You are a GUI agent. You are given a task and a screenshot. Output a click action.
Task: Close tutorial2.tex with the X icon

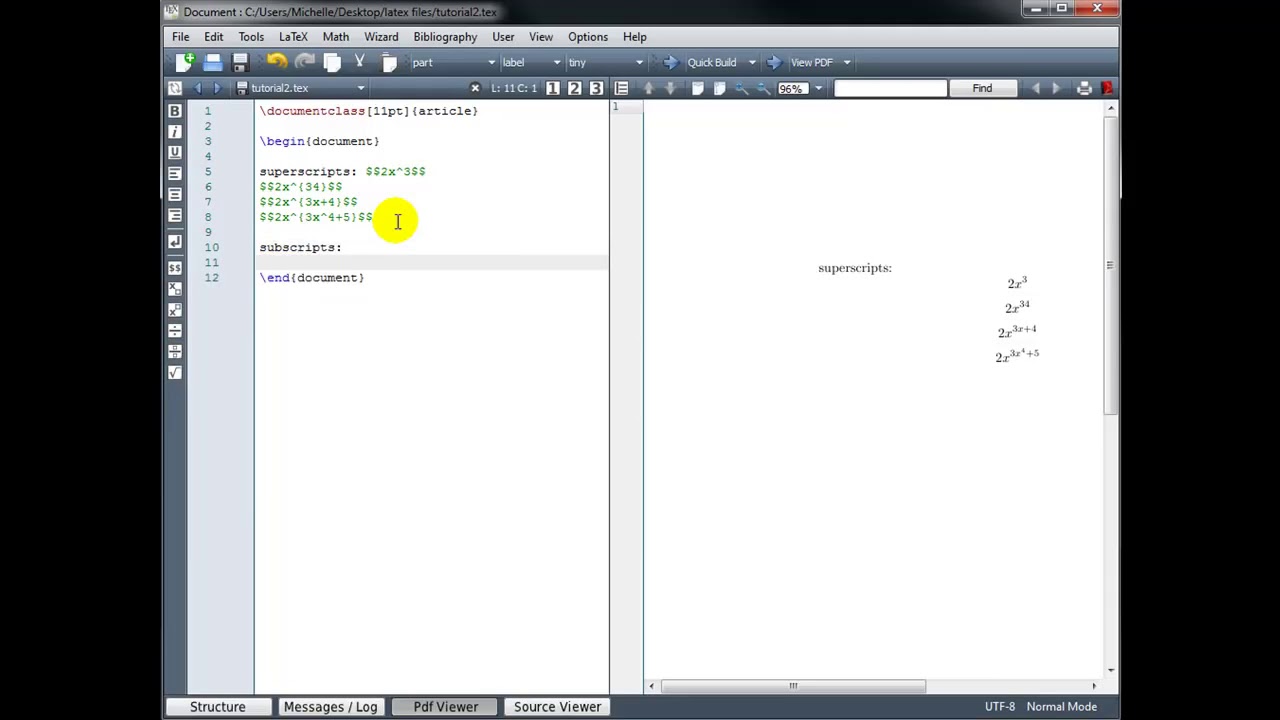pyautogui.click(x=475, y=88)
